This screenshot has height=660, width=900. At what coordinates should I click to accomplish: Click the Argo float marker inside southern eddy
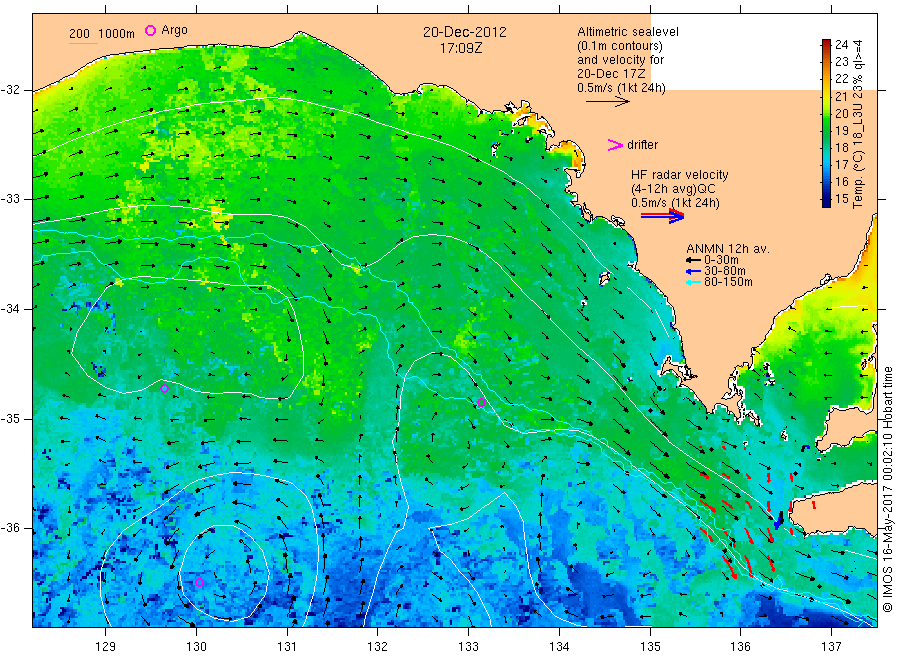[199, 583]
